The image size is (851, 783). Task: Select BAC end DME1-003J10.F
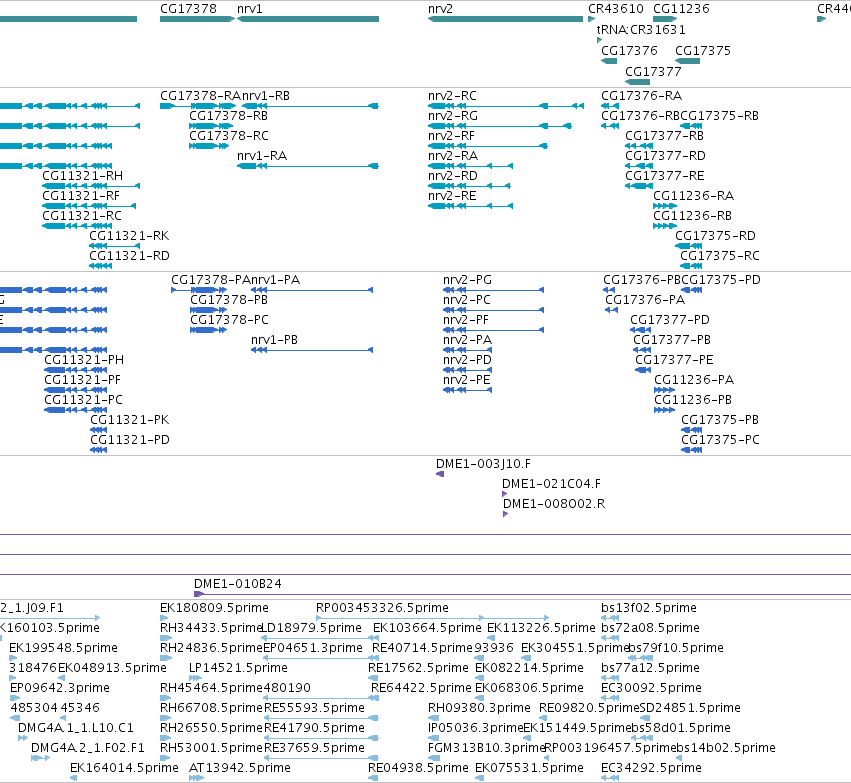[x=440, y=474]
